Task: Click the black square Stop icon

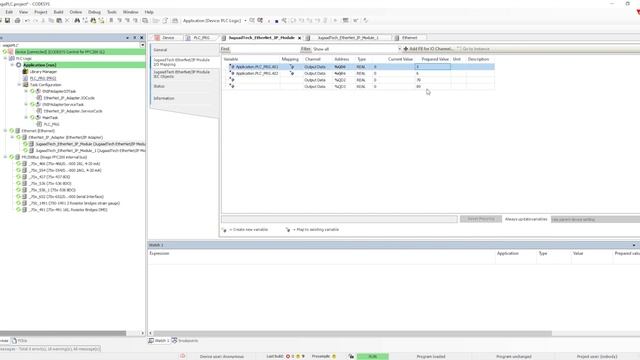Action: (277, 21)
